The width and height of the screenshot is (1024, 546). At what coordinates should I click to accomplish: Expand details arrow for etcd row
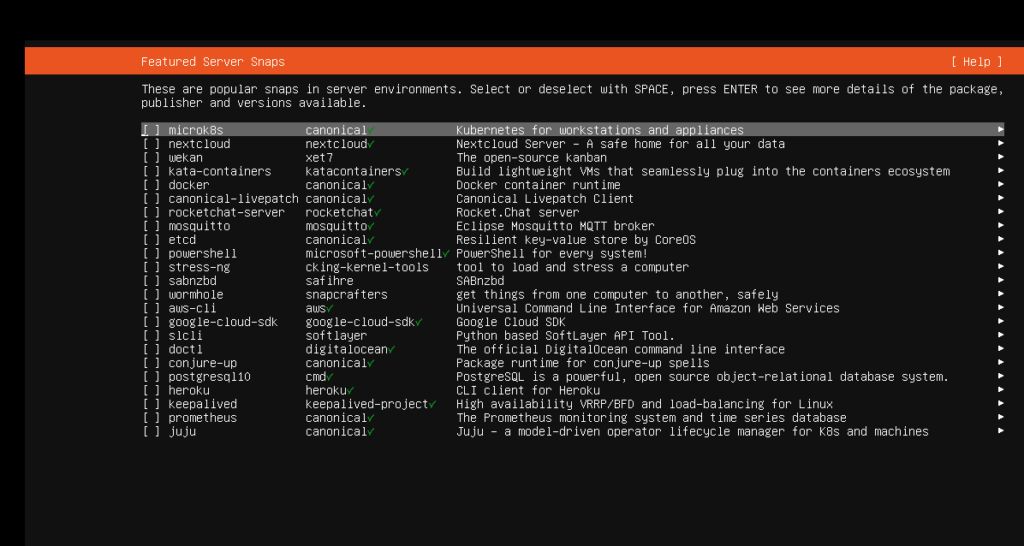coord(1000,240)
